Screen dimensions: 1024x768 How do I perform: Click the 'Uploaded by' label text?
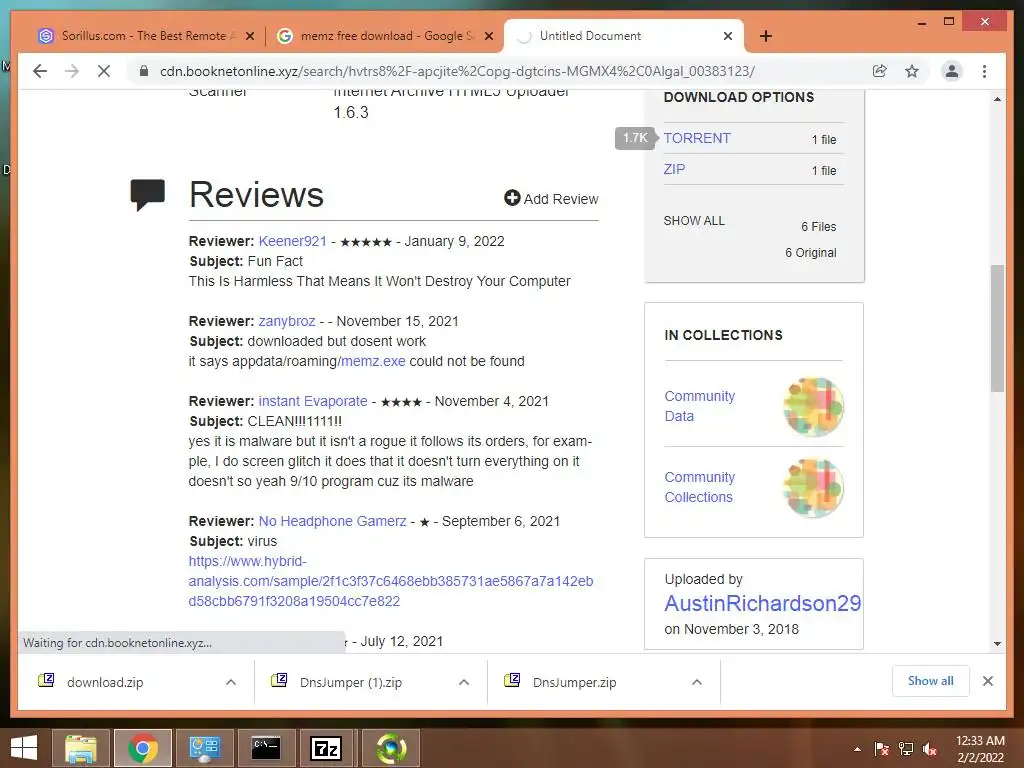[x=703, y=579]
